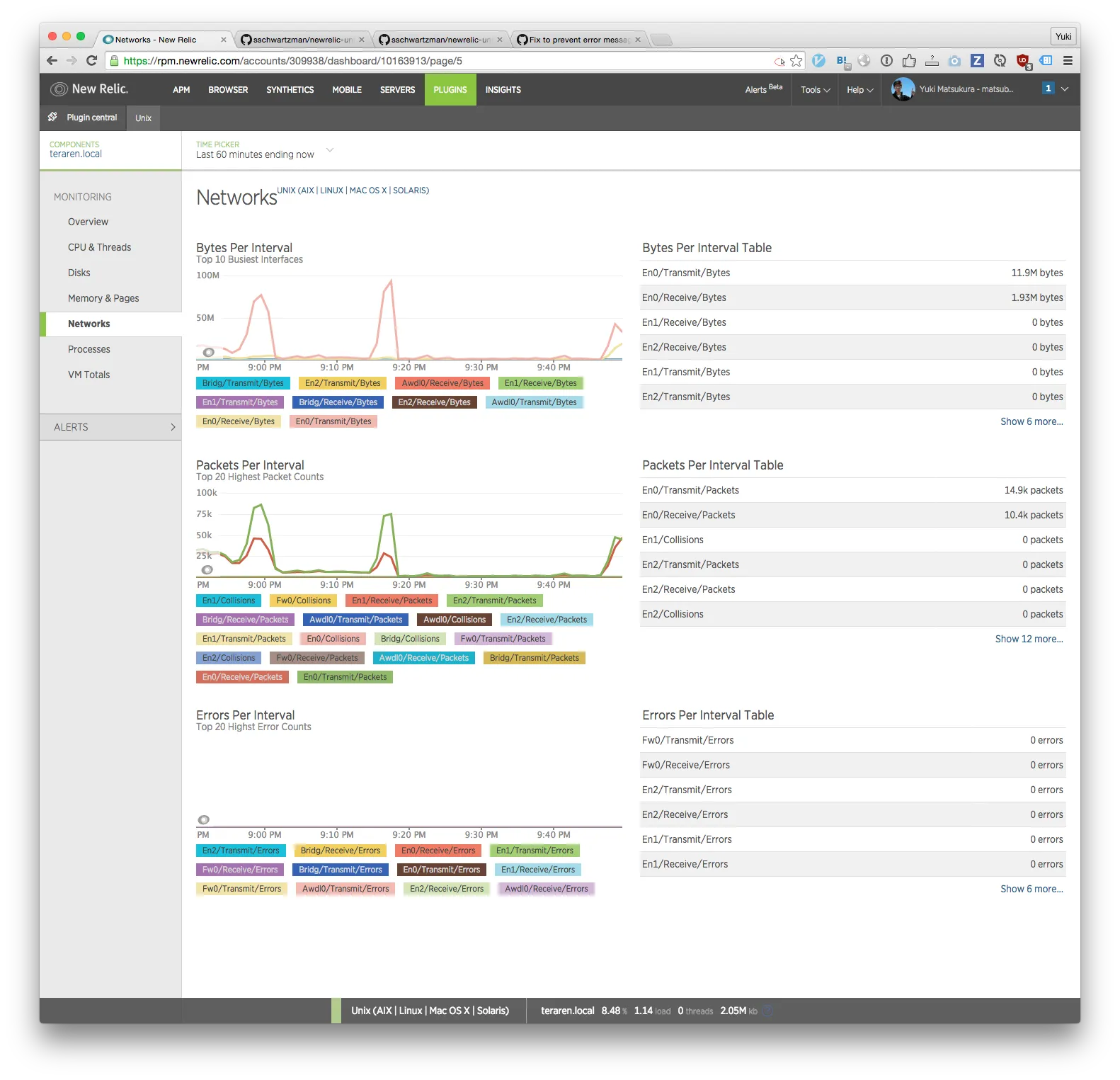The width and height of the screenshot is (1120, 1080).
Task: Open CPU & Threads monitoring page
Action: pos(100,247)
